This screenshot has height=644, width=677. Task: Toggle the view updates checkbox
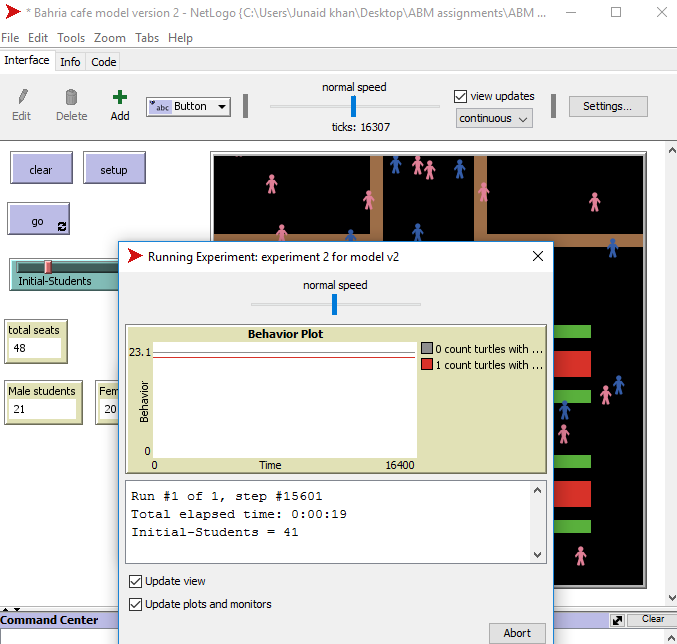(460, 97)
